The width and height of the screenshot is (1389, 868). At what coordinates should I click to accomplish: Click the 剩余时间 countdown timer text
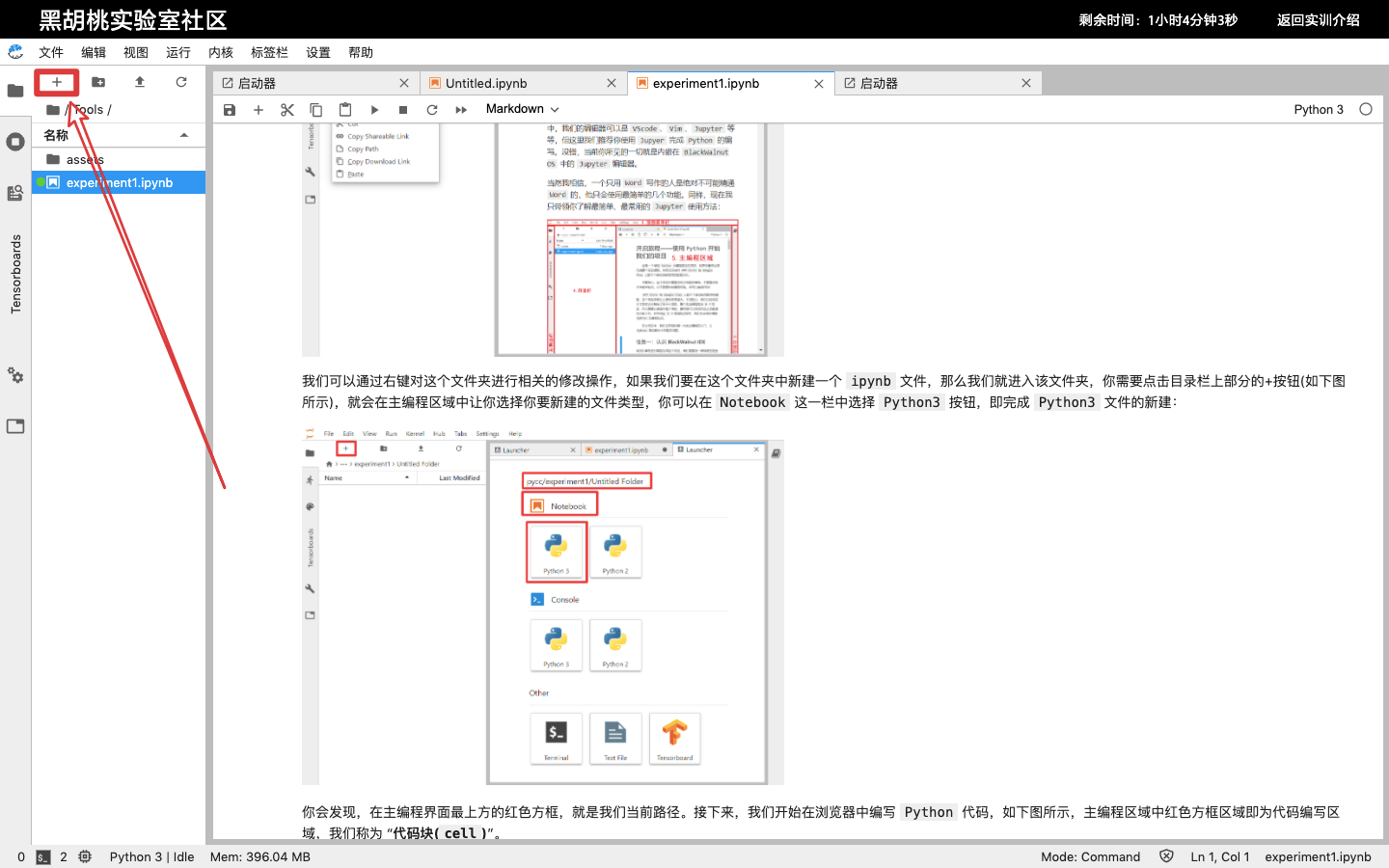1157,19
